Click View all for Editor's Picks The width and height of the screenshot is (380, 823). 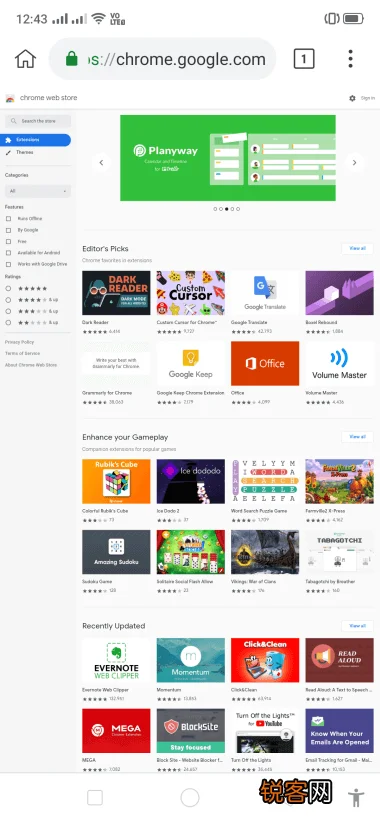click(x=357, y=248)
